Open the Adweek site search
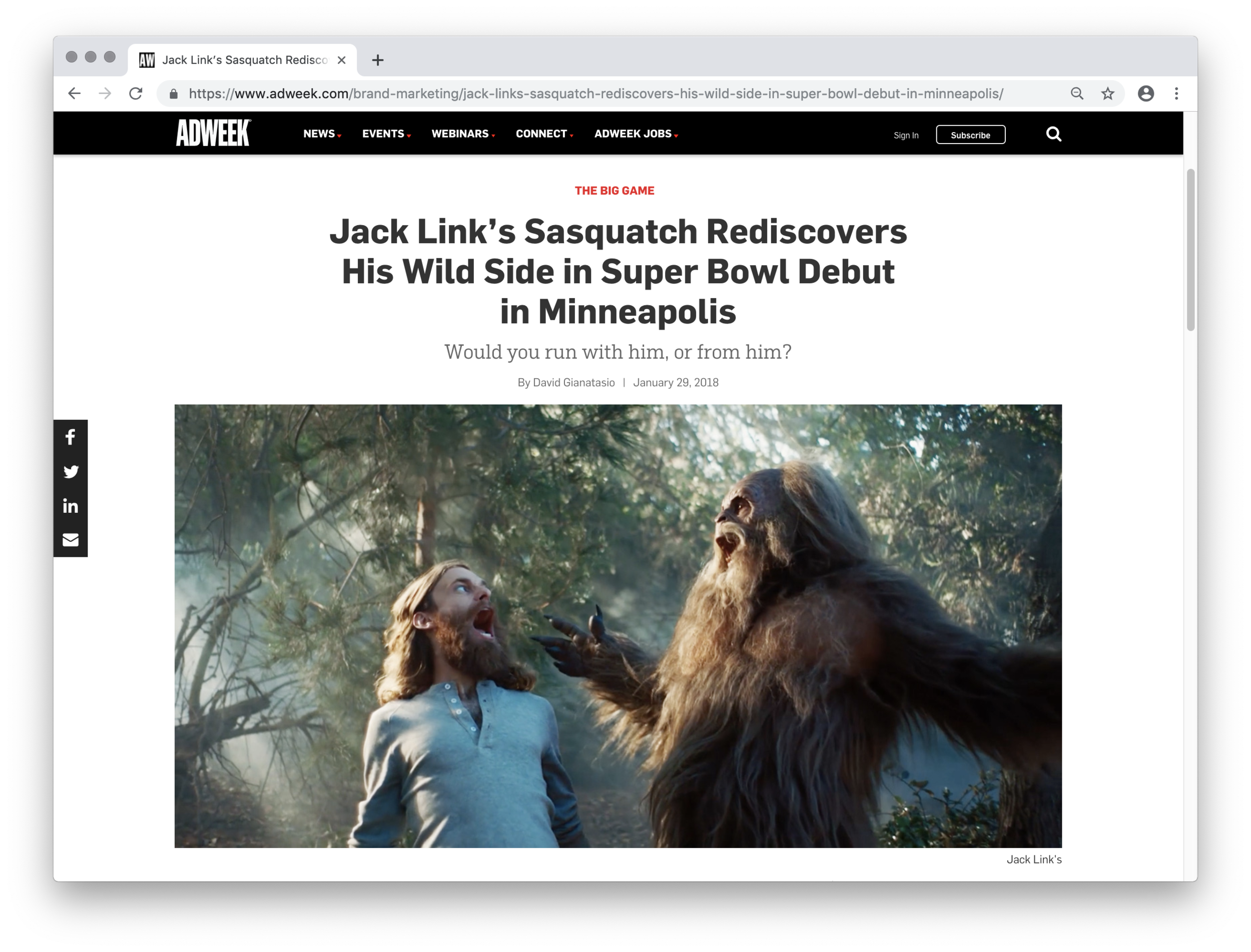This screenshot has width=1251, height=952. [x=1053, y=134]
